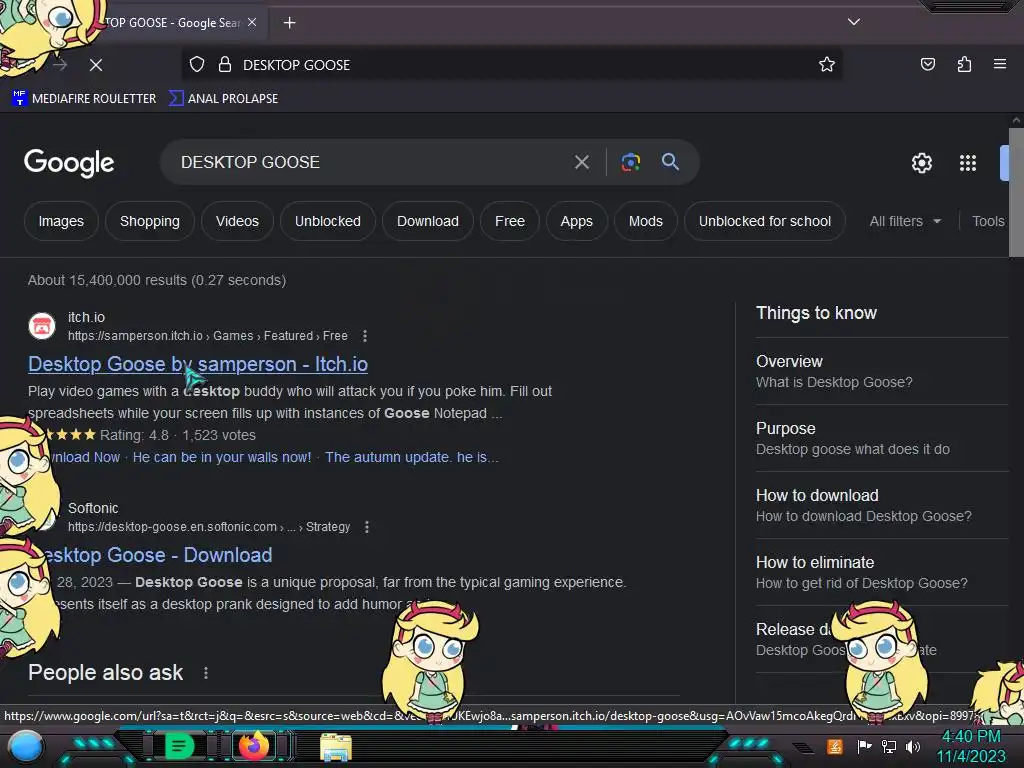Bookmark this page with the star icon
Screen dimensions: 1024x768
point(827,65)
